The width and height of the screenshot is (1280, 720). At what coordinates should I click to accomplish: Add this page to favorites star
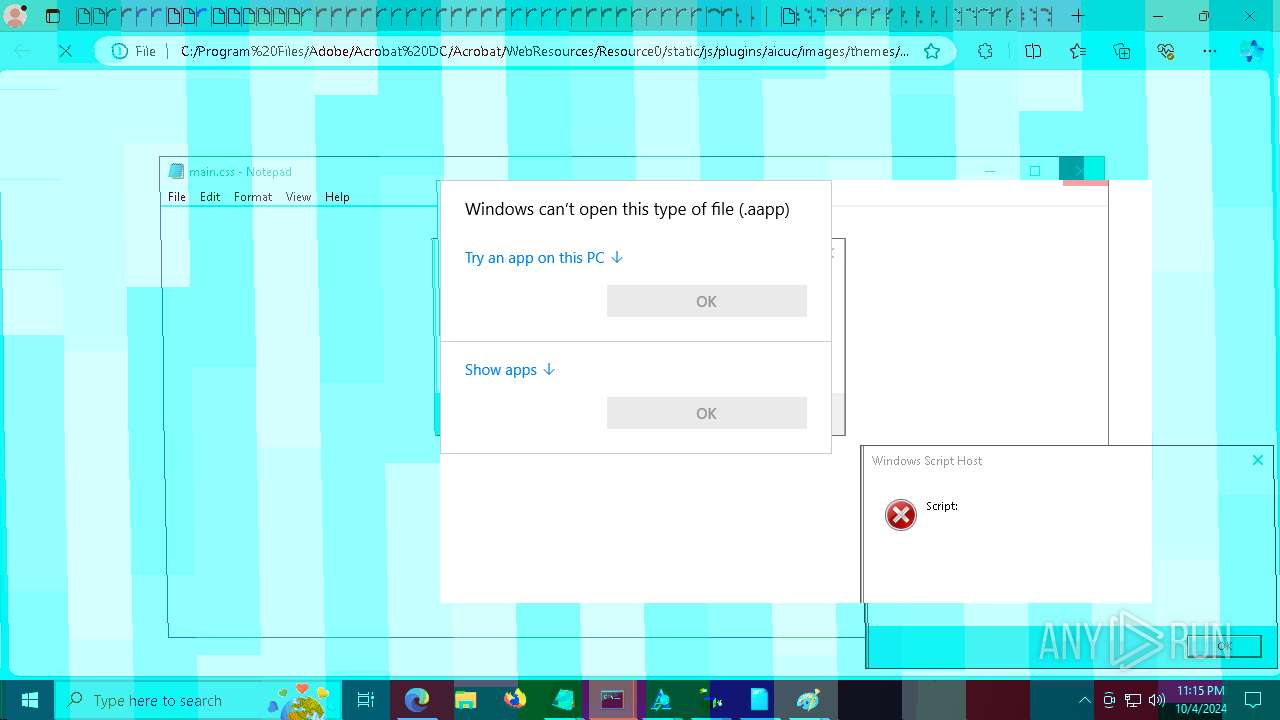click(932, 51)
